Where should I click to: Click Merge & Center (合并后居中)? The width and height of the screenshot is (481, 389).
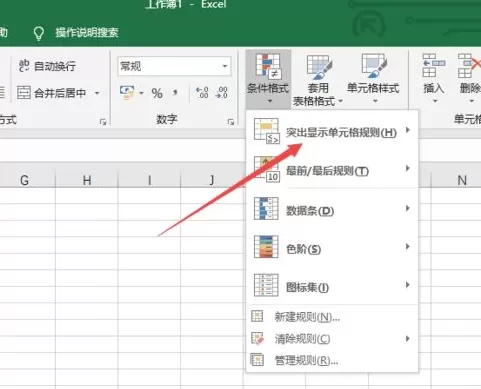click(52, 93)
